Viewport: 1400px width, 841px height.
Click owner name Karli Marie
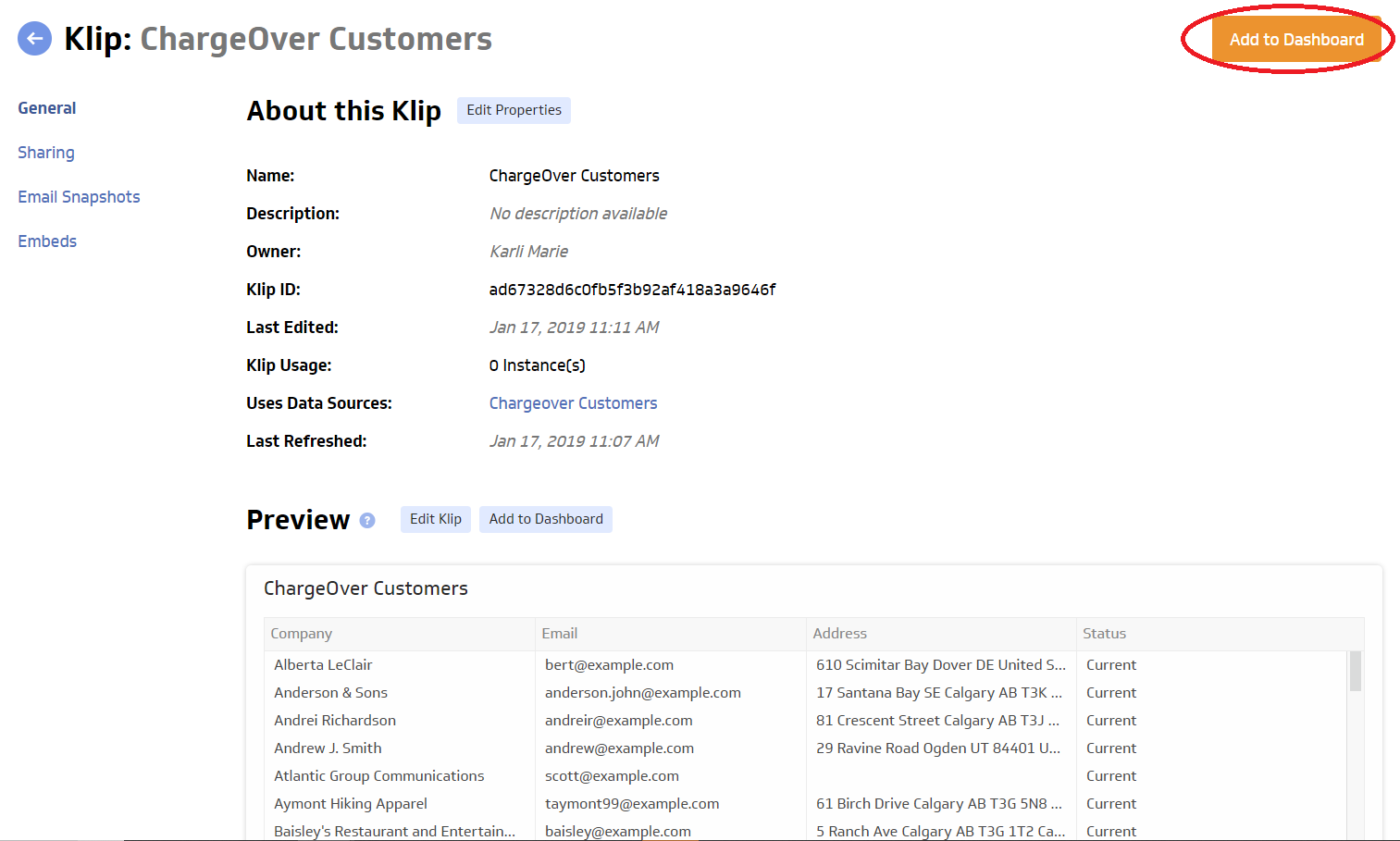tap(528, 252)
